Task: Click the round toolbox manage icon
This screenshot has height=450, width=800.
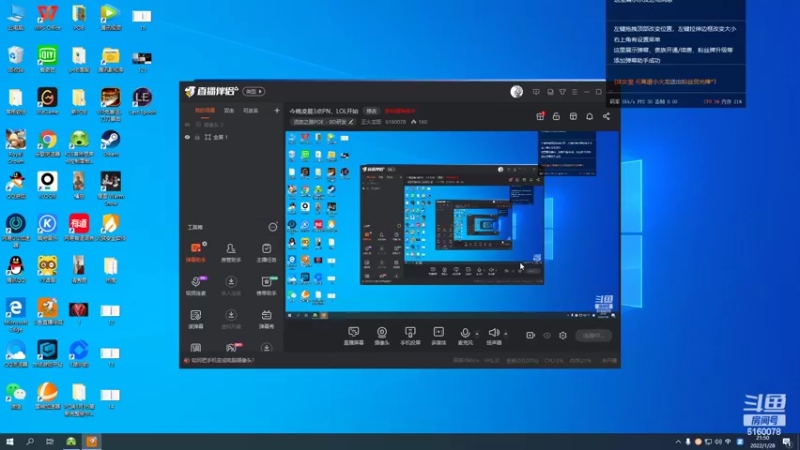Action: tap(272, 227)
